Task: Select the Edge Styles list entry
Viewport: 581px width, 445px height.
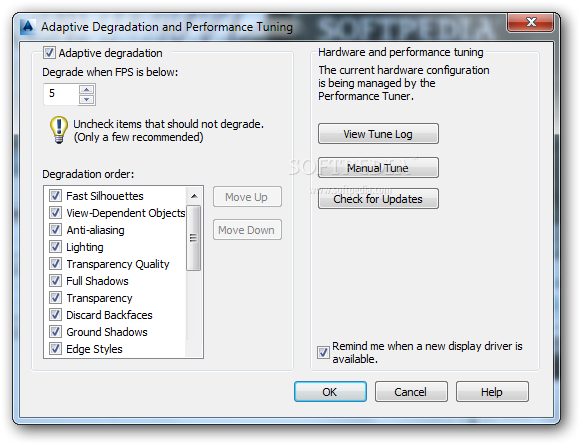Action: point(94,349)
